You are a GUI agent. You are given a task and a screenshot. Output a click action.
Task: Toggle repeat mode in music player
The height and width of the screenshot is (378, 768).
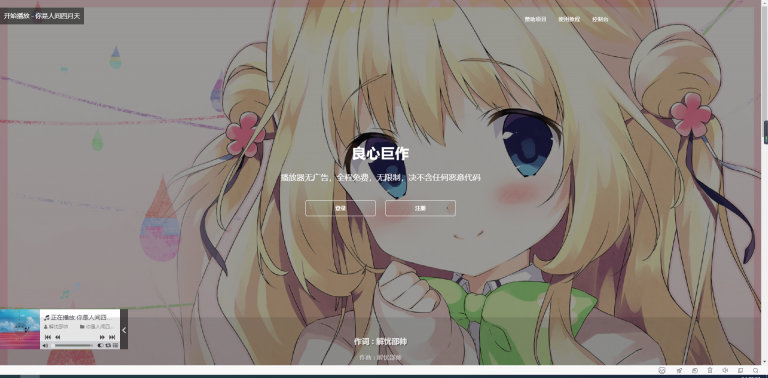pyautogui.click(x=108, y=346)
